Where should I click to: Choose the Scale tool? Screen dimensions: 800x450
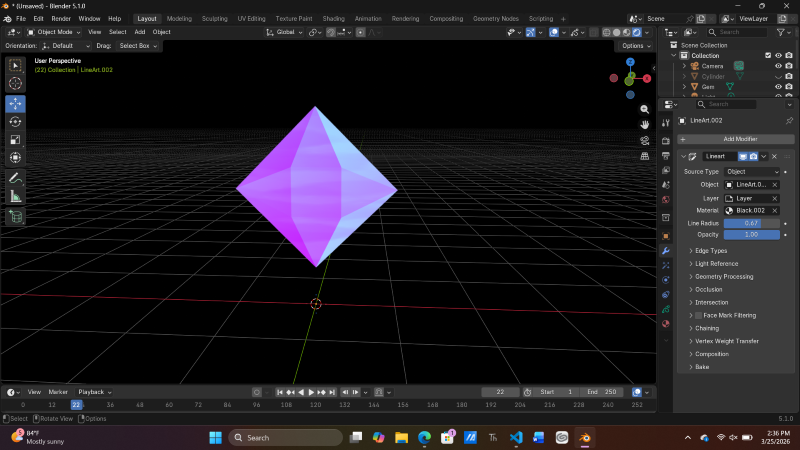point(16,139)
